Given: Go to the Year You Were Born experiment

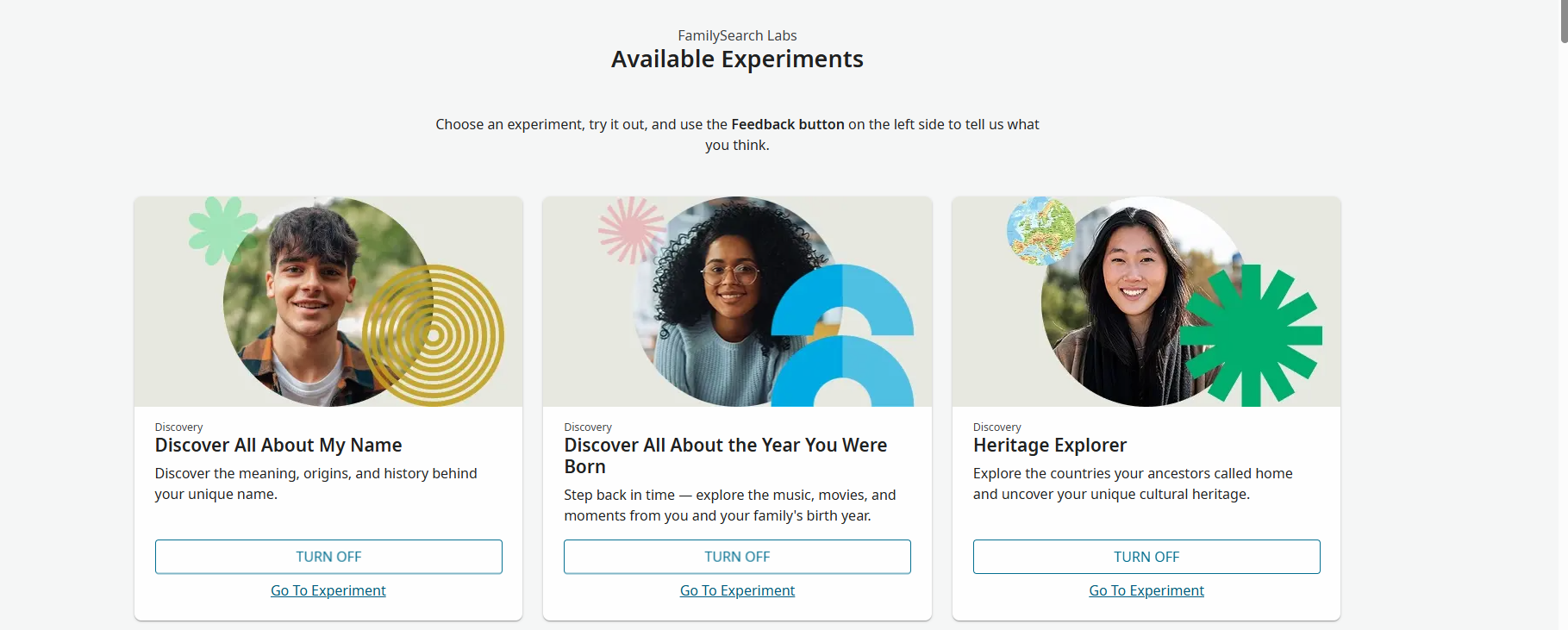Looking at the screenshot, I should (x=737, y=590).
